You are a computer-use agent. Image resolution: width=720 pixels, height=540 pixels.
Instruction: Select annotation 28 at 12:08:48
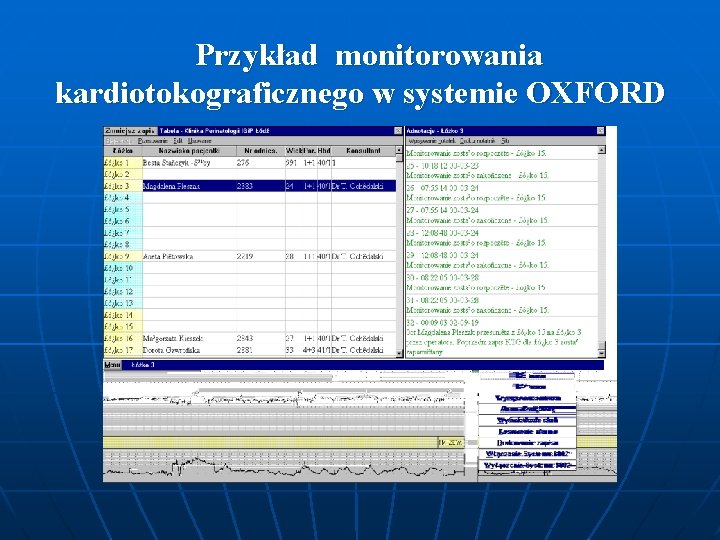[x=502, y=238]
